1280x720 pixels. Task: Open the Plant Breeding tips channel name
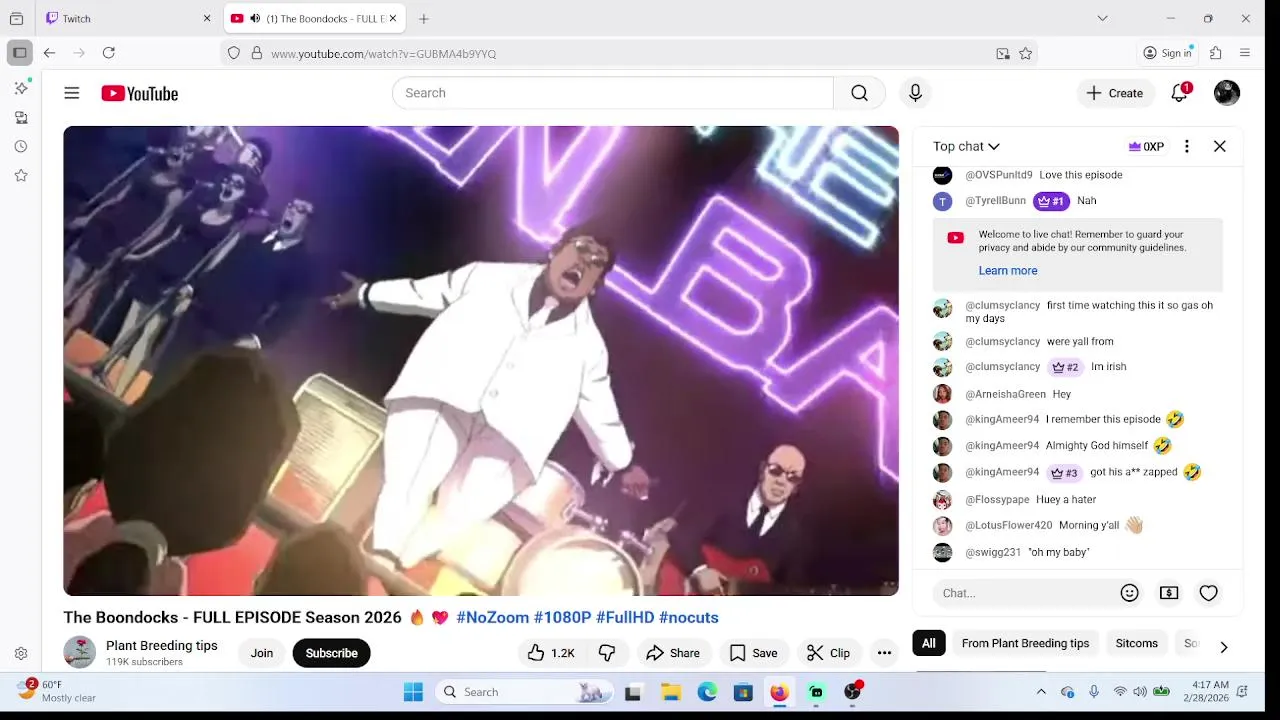click(x=162, y=646)
